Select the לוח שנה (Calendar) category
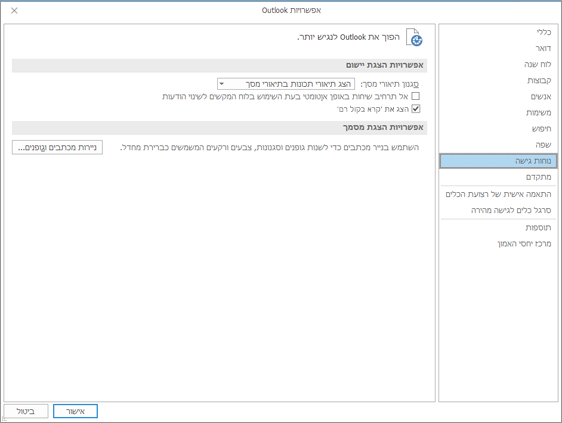Viewport: 562px width, 423px height. pyautogui.click(x=498, y=65)
